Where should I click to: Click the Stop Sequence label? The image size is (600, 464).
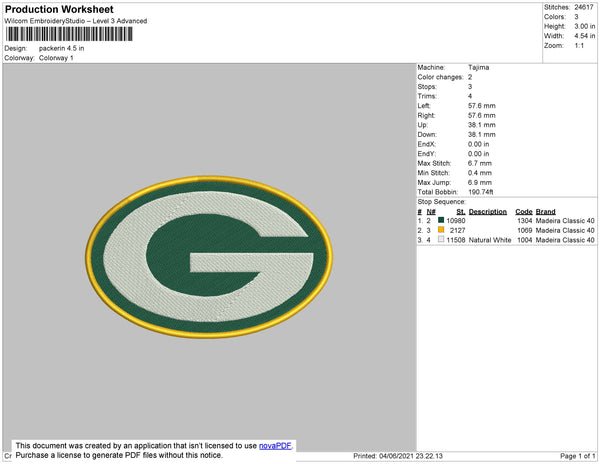(x=442, y=202)
